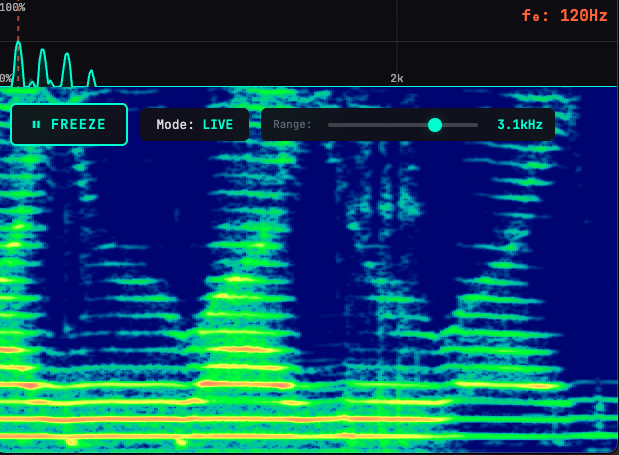Click the LIVE mode value text
Screen dimensions: 619x455
(218, 125)
